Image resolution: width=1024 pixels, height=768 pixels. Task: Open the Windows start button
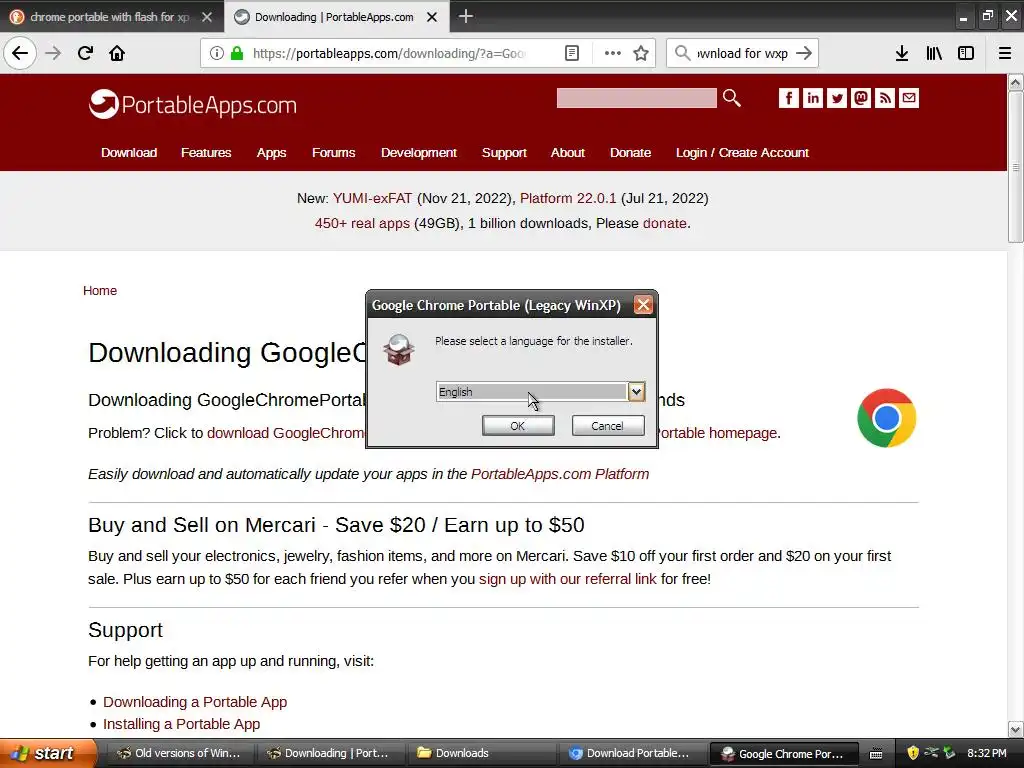(47, 753)
